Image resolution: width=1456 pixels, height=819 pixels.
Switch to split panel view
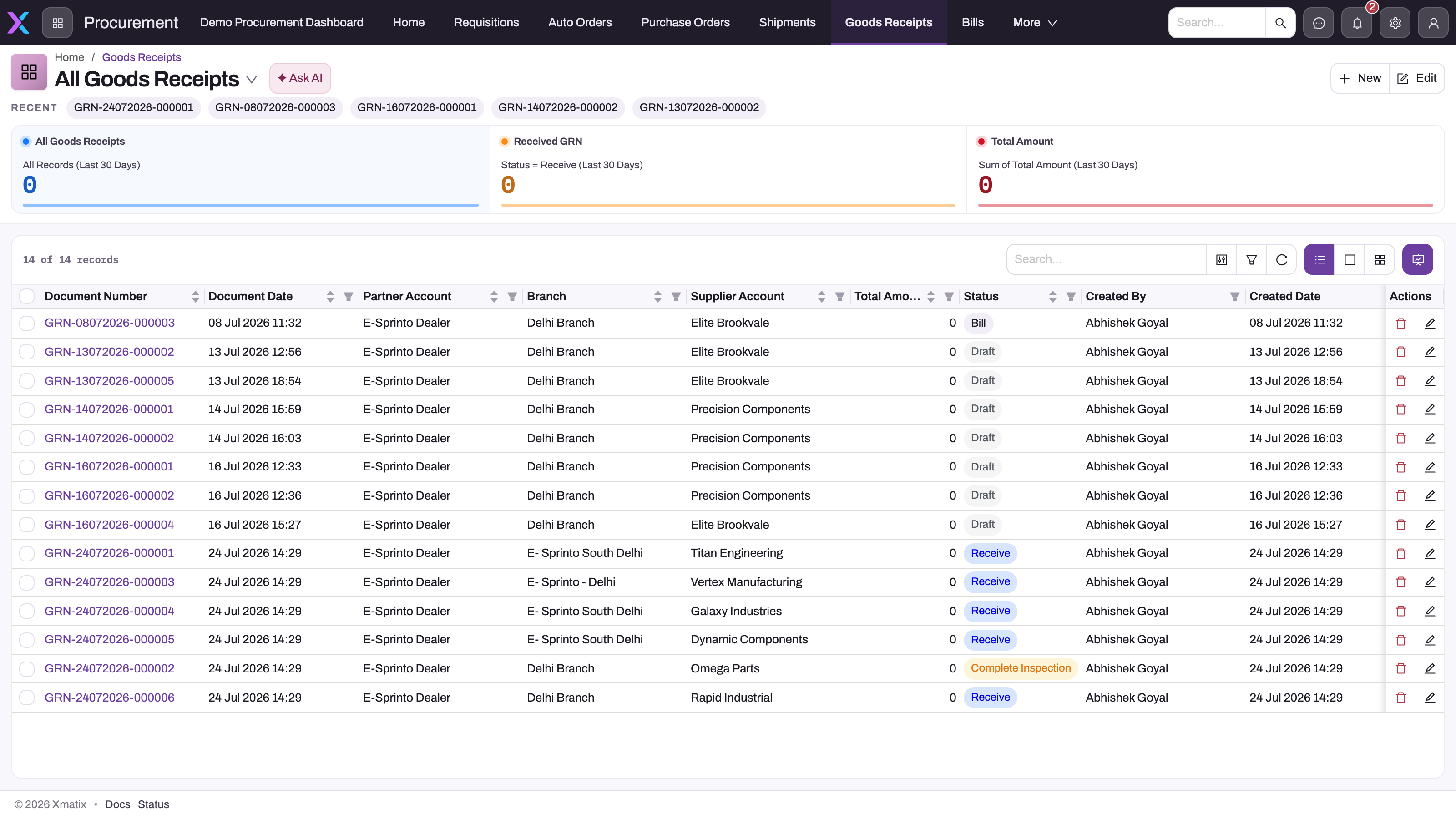1350,259
